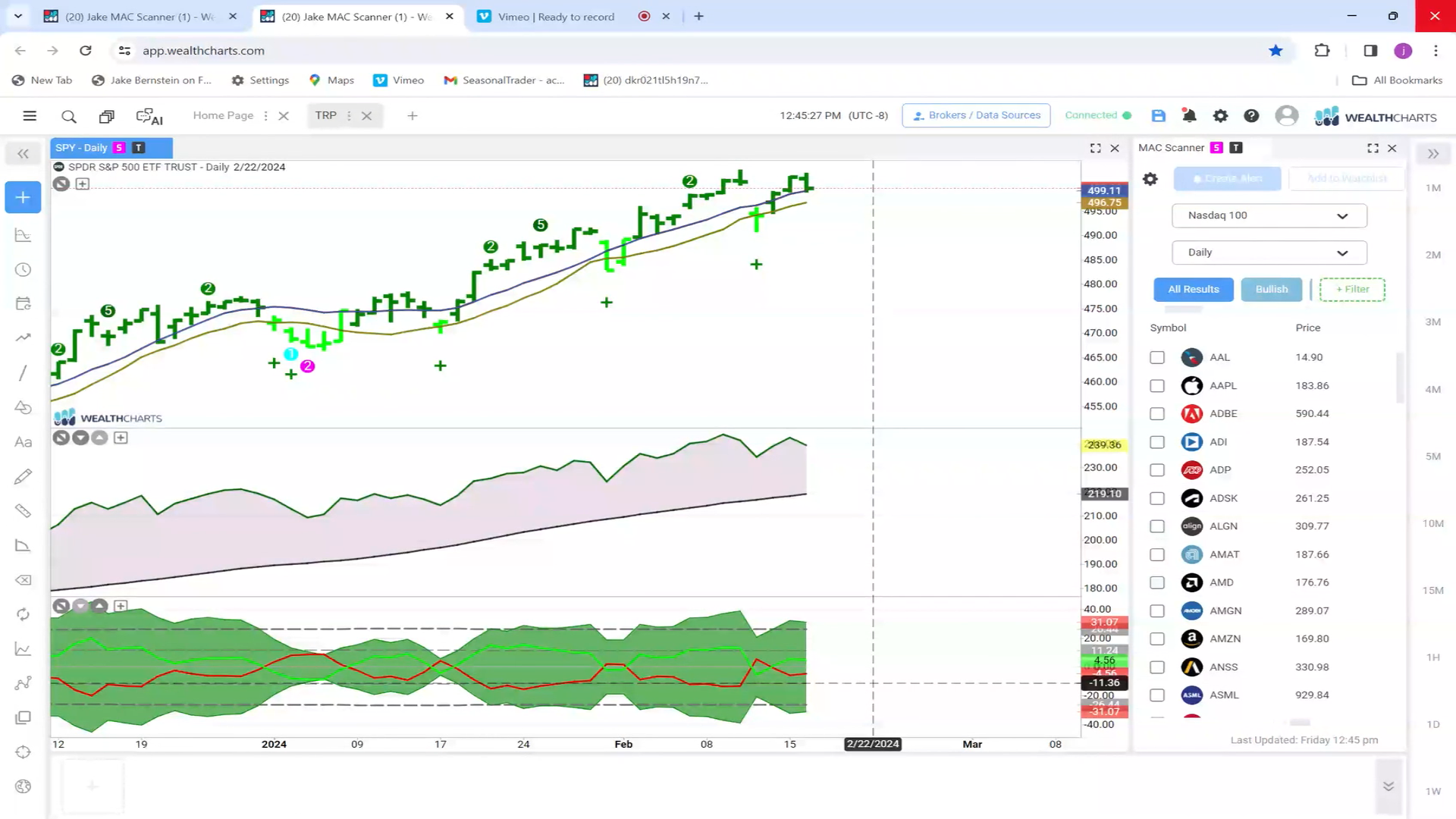Select the clock time tool in sidebar
This screenshot has width=1456, height=819.
[x=23, y=270]
